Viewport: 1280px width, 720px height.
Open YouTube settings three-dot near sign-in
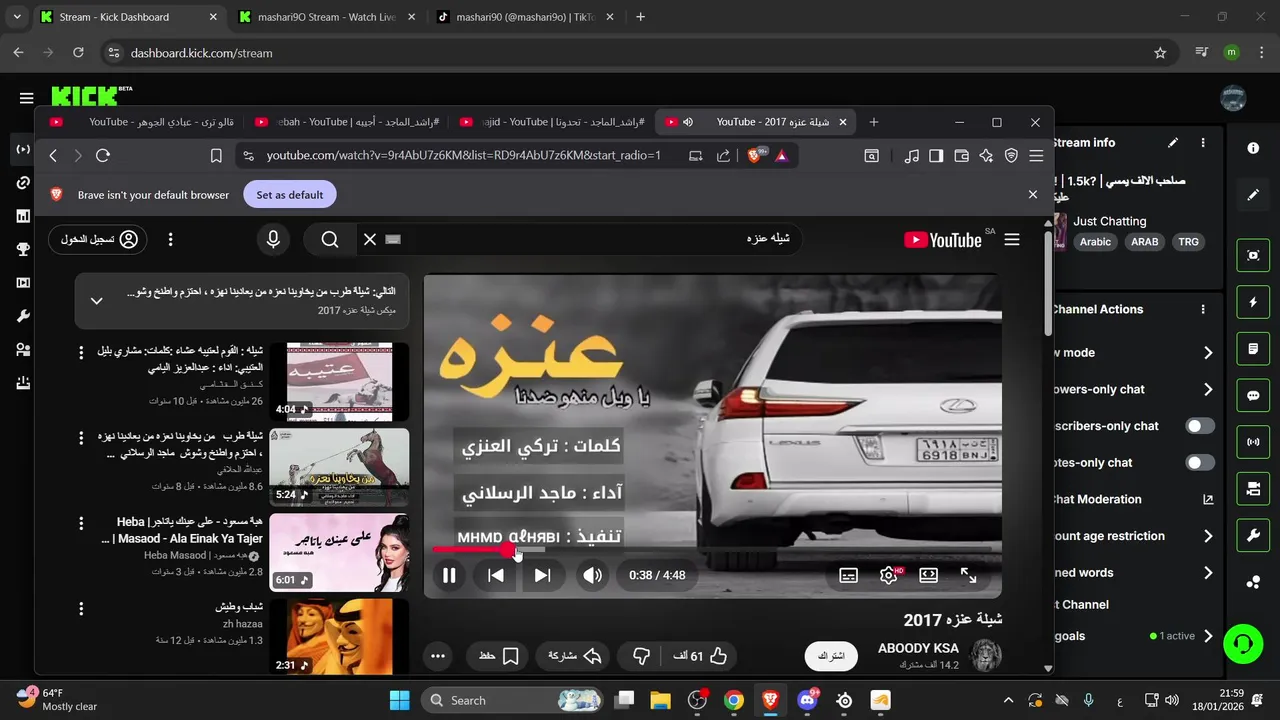click(170, 240)
